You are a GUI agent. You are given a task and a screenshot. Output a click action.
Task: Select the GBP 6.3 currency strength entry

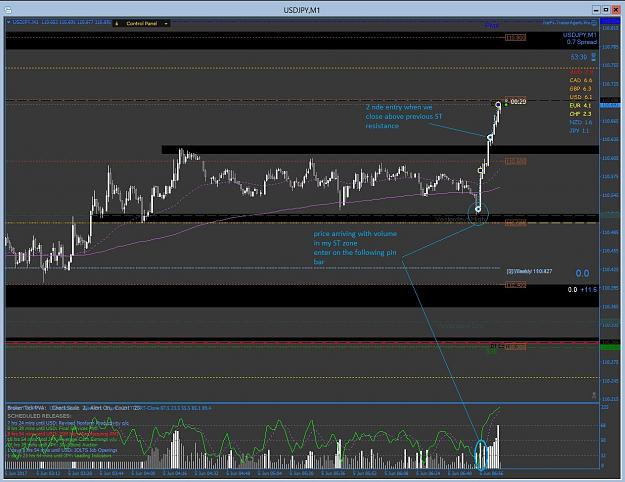tap(581, 89)
